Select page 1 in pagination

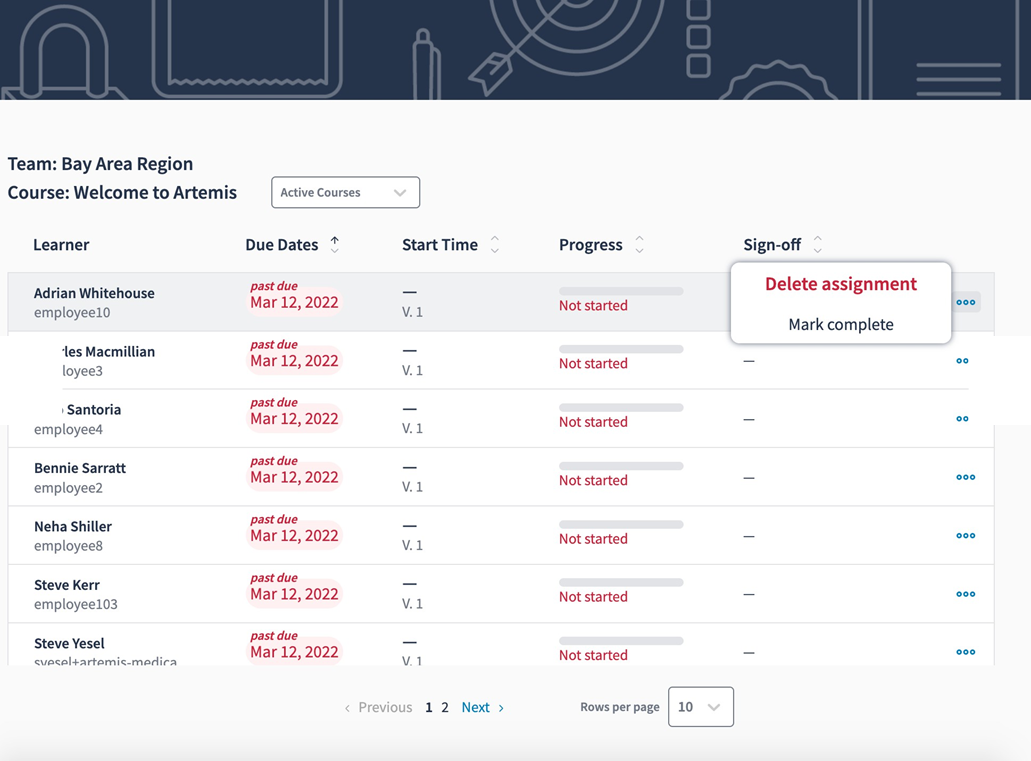click(x=429, y=707)
